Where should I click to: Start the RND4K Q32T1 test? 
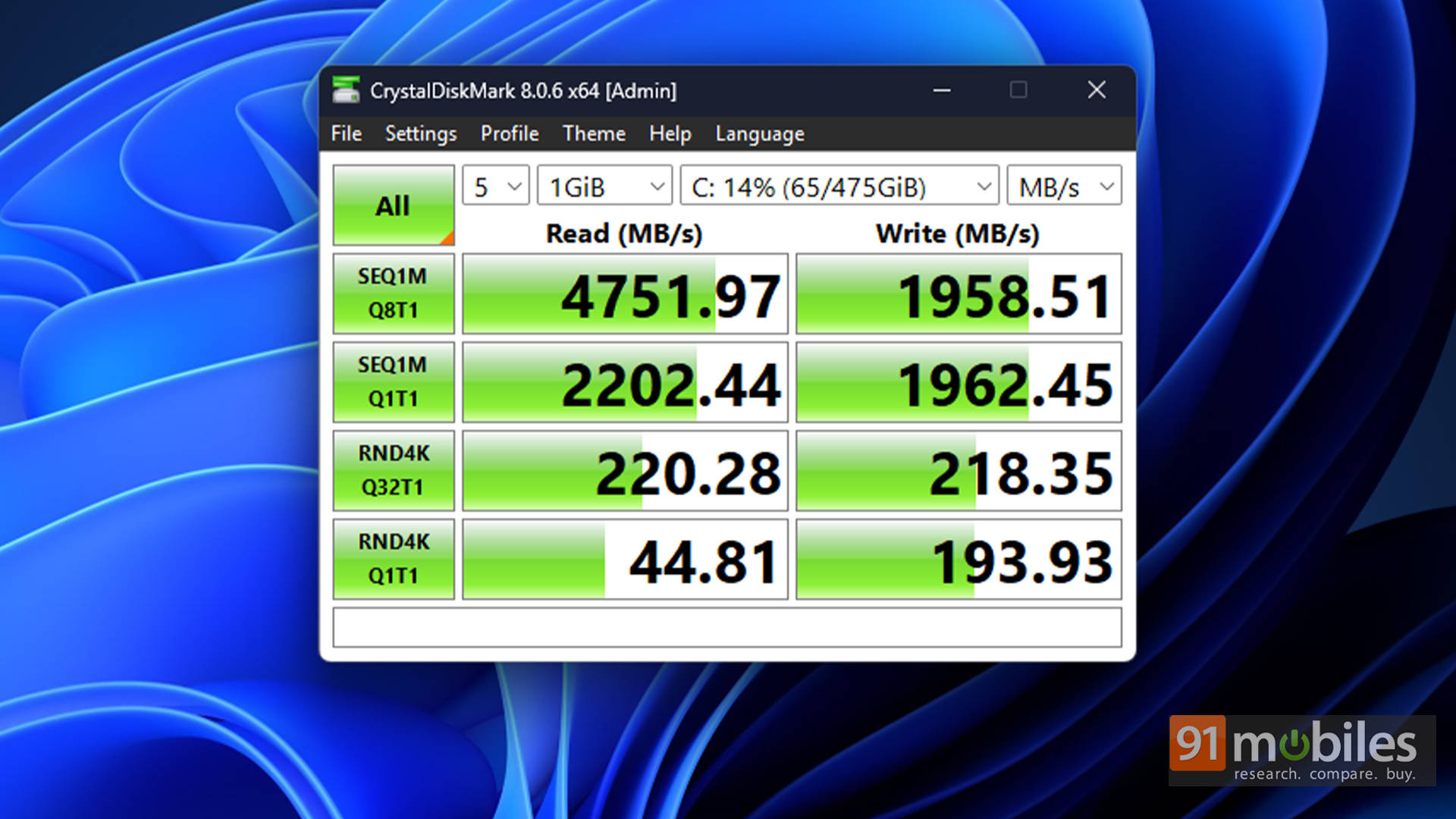tap(394, 471)
